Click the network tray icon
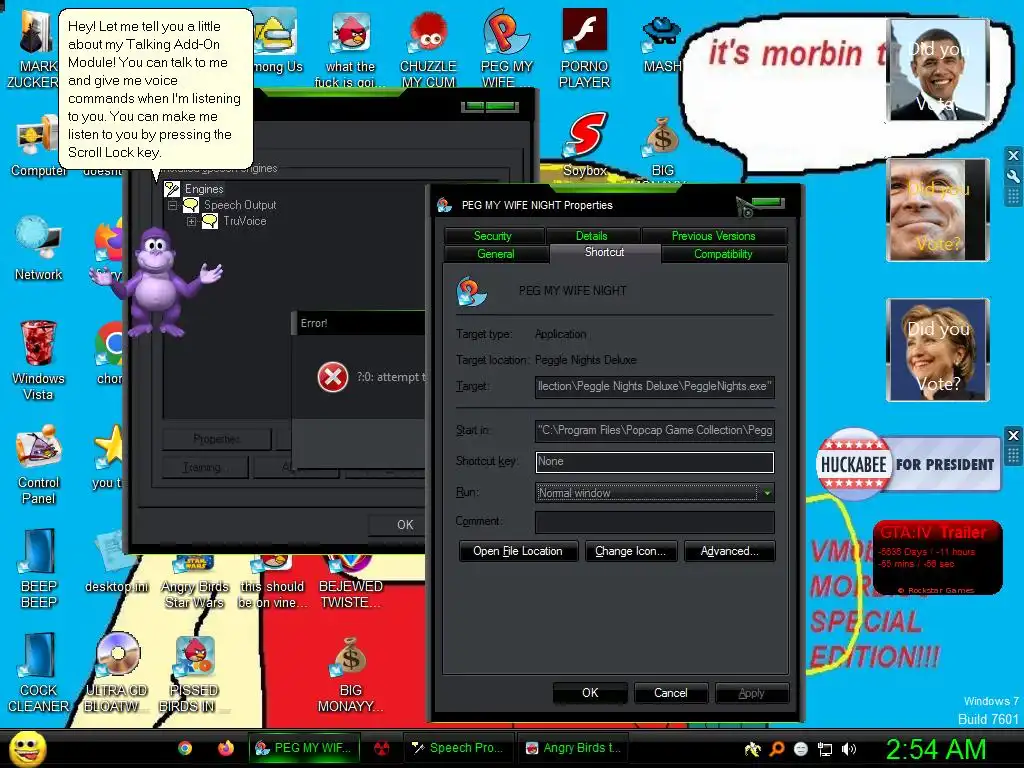The height and width of the screenshot is (768, 1024). (825, 749)
